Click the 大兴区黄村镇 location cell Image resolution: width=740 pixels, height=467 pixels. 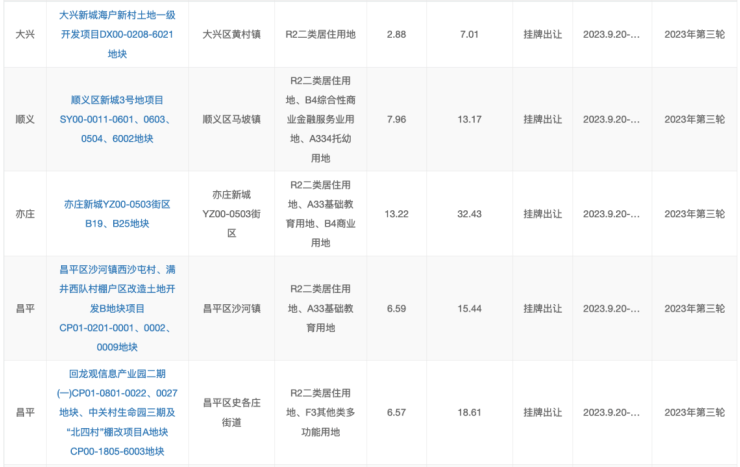pos(231,33)
